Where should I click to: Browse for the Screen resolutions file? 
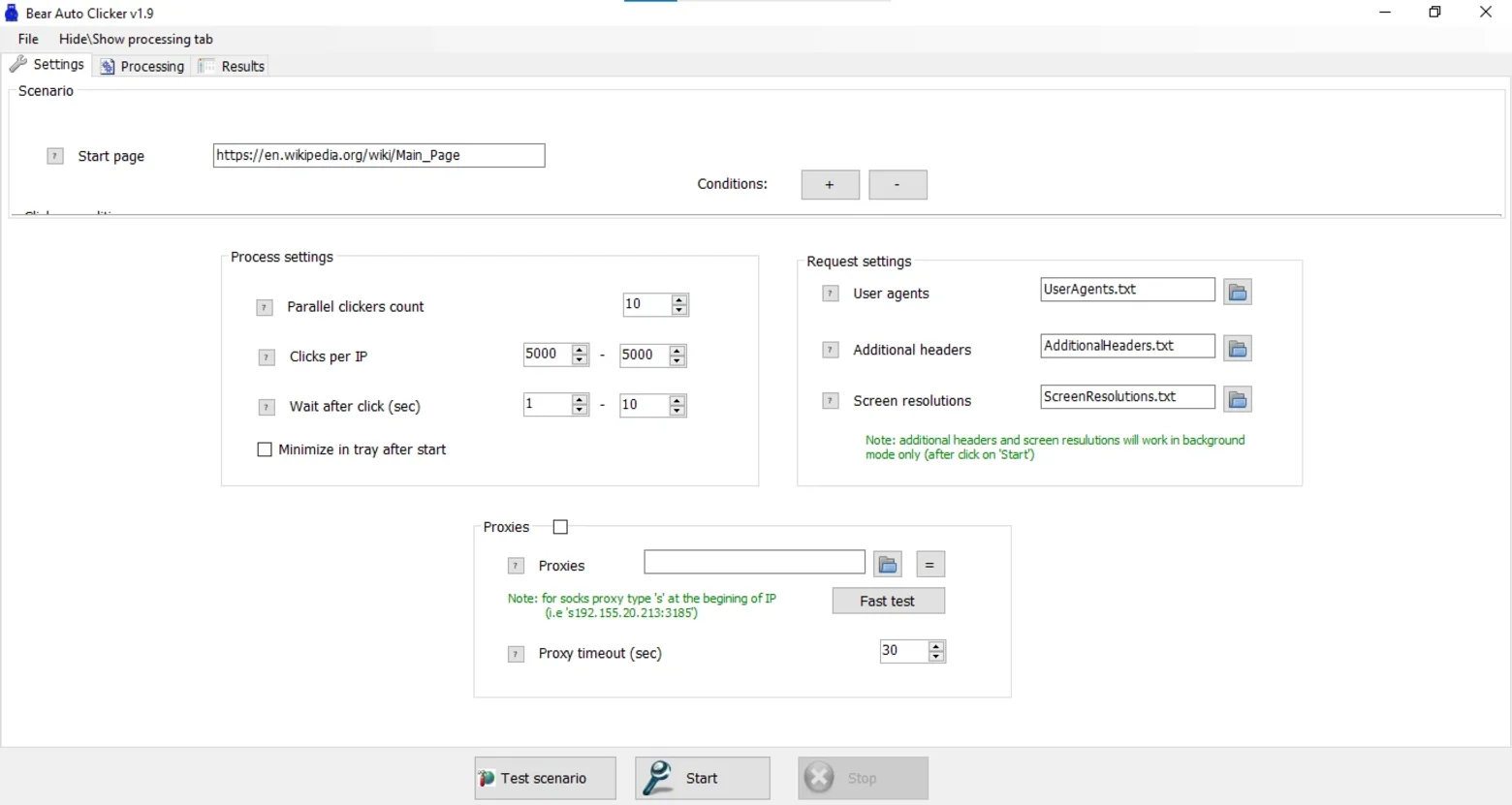click(1238, 398)
